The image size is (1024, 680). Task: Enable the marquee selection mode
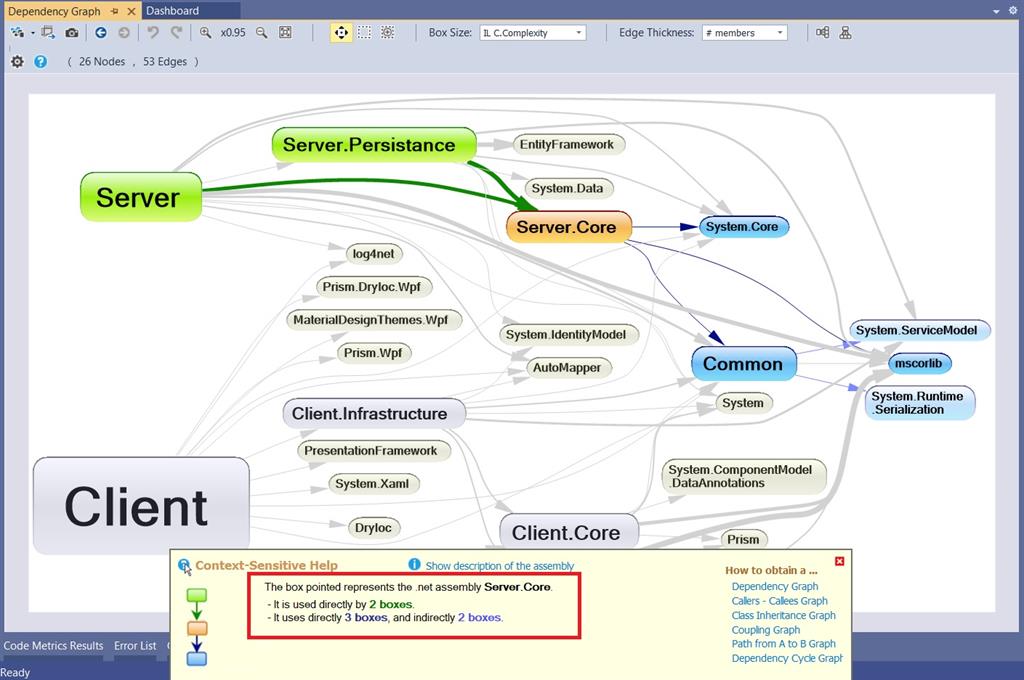click(x=363, y=32)
